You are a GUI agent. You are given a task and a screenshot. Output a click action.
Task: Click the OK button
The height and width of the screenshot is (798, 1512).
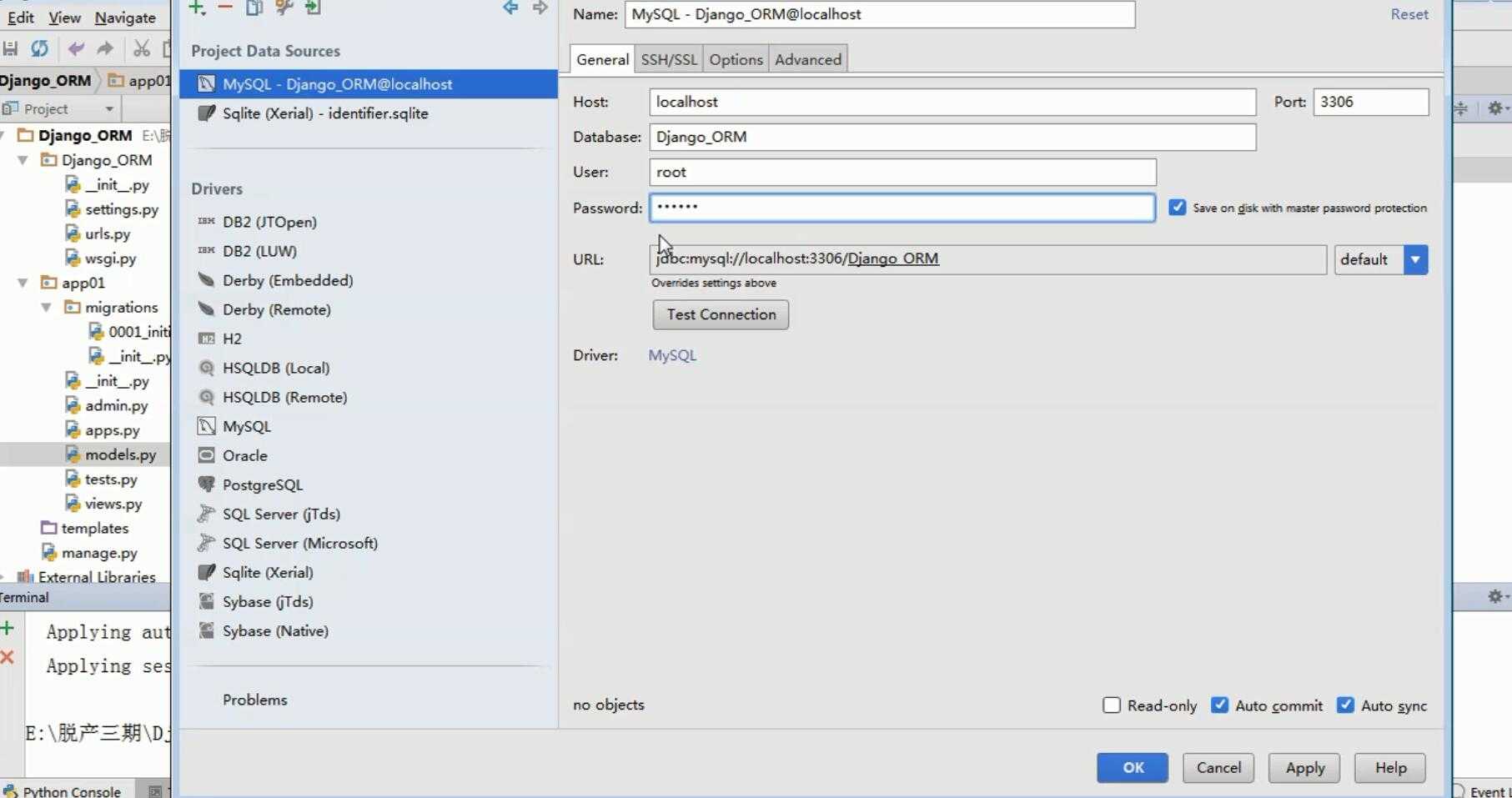(1133, 768)
